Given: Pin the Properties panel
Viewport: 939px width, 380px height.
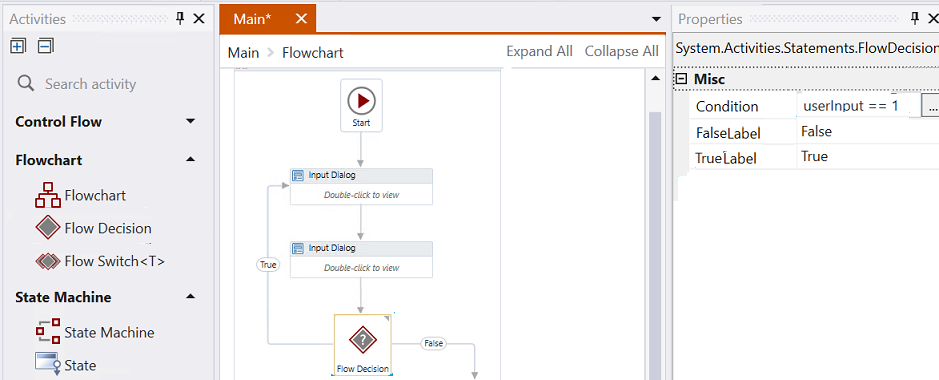Looking at the screenshot, I should coord(914,19).
